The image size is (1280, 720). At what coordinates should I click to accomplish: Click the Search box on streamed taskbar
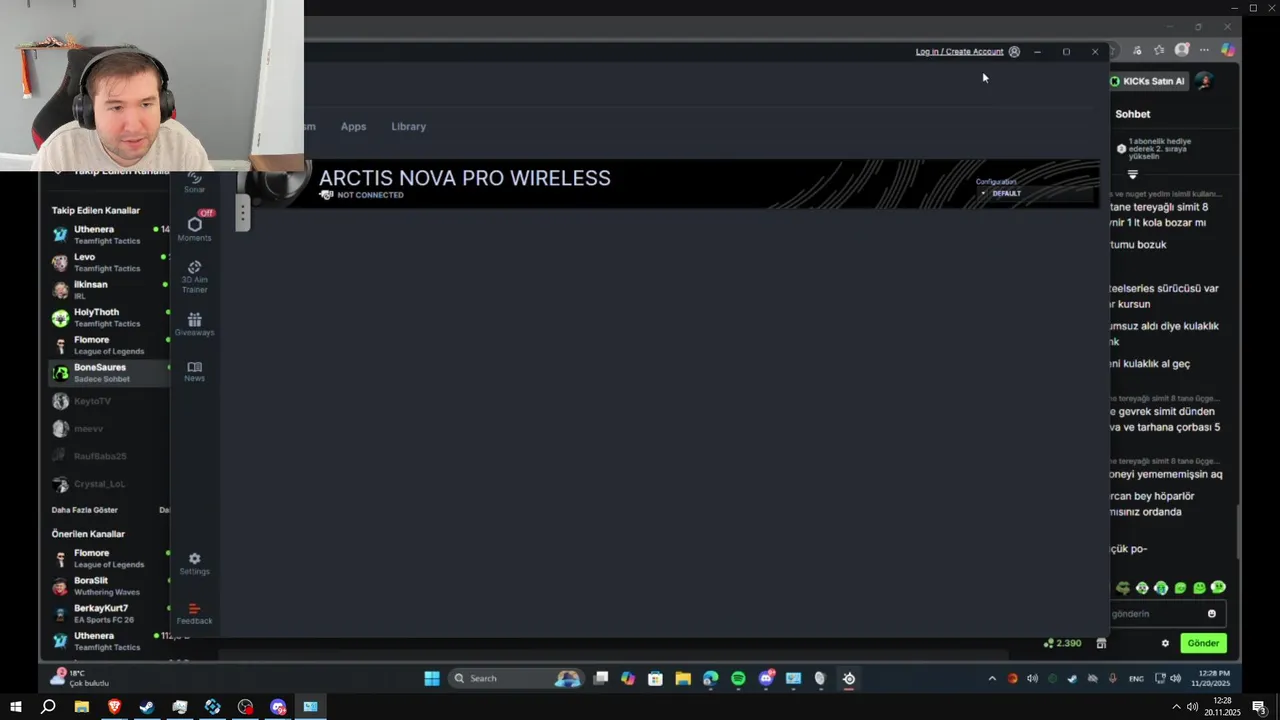tap(516, 678)
